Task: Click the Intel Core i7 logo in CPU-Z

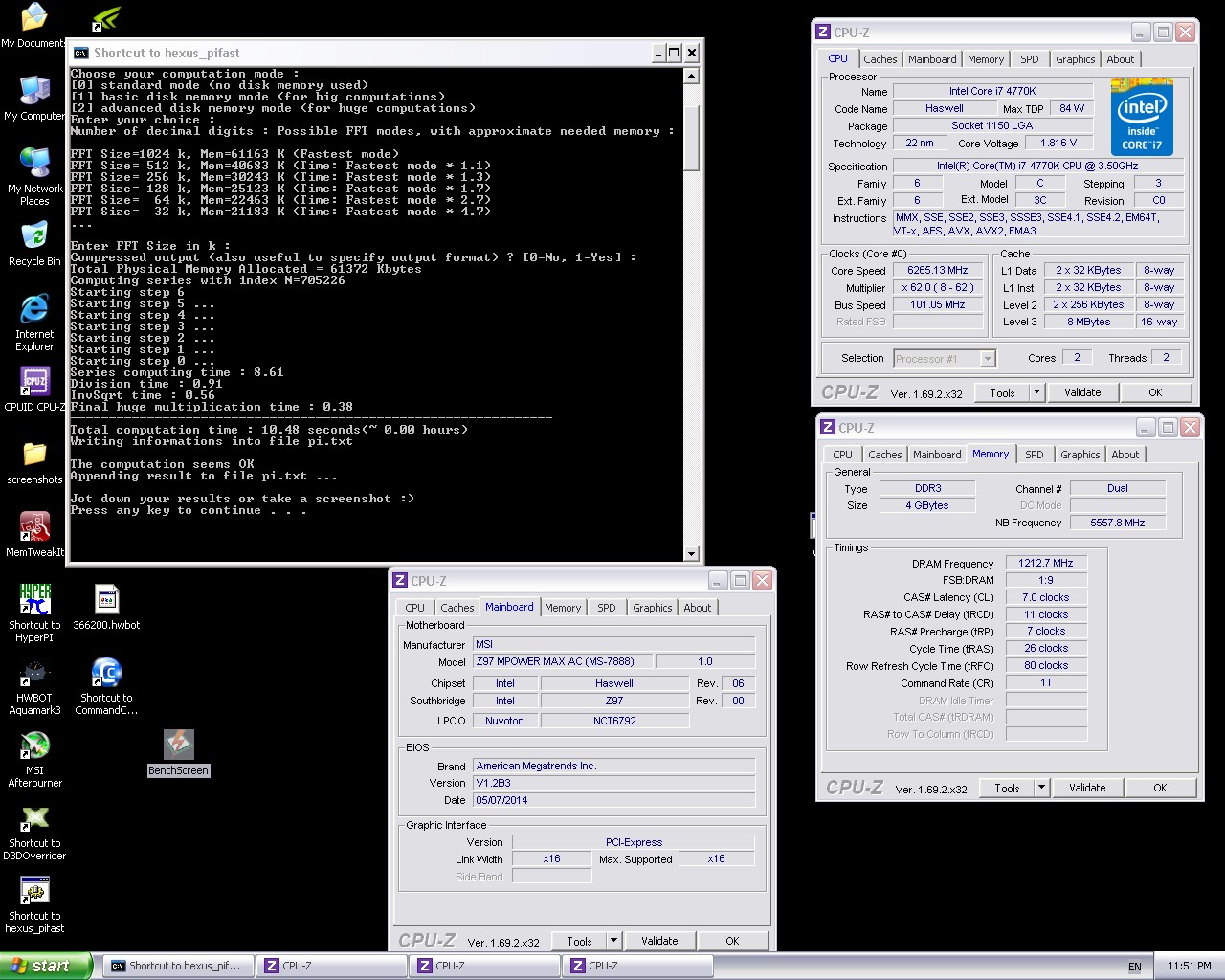Action: point(1142,118)
